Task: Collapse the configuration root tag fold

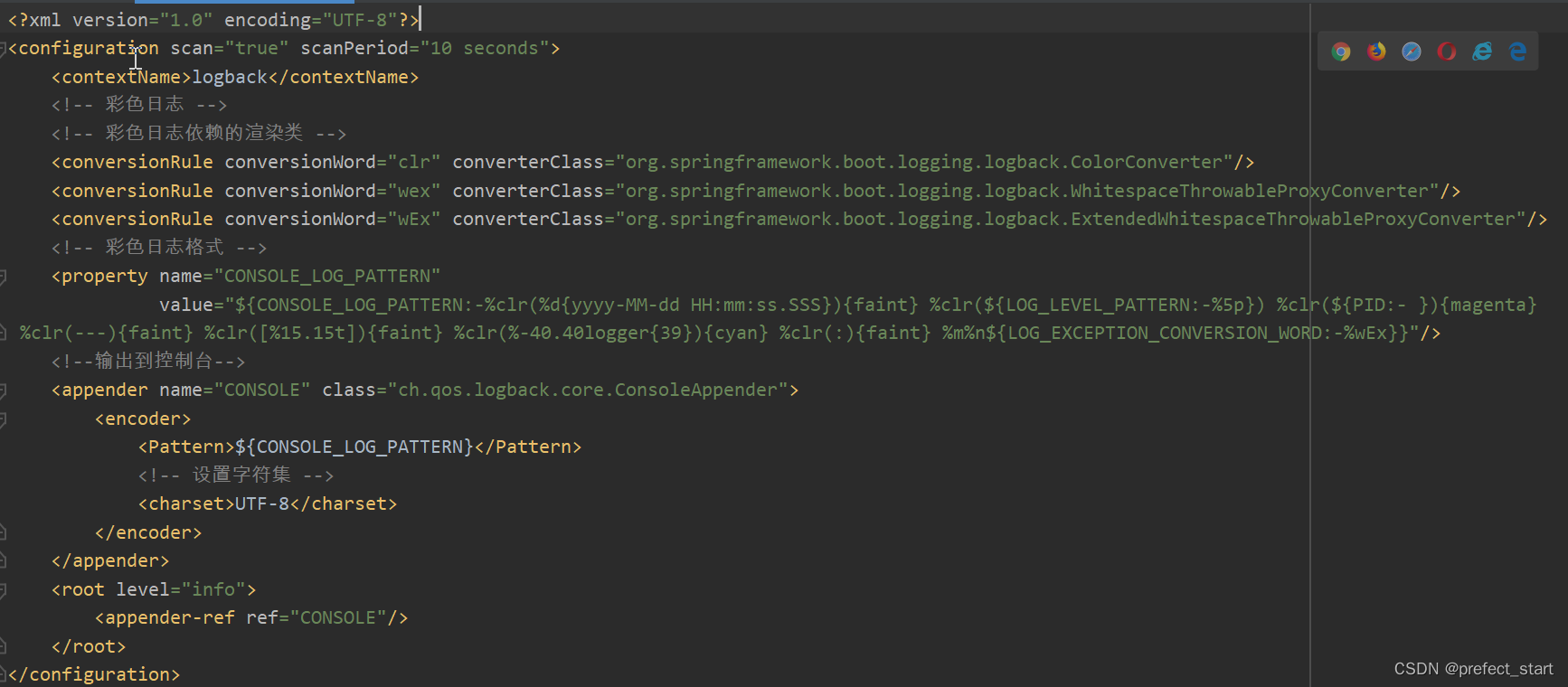Action: click(x=3, y=49)
